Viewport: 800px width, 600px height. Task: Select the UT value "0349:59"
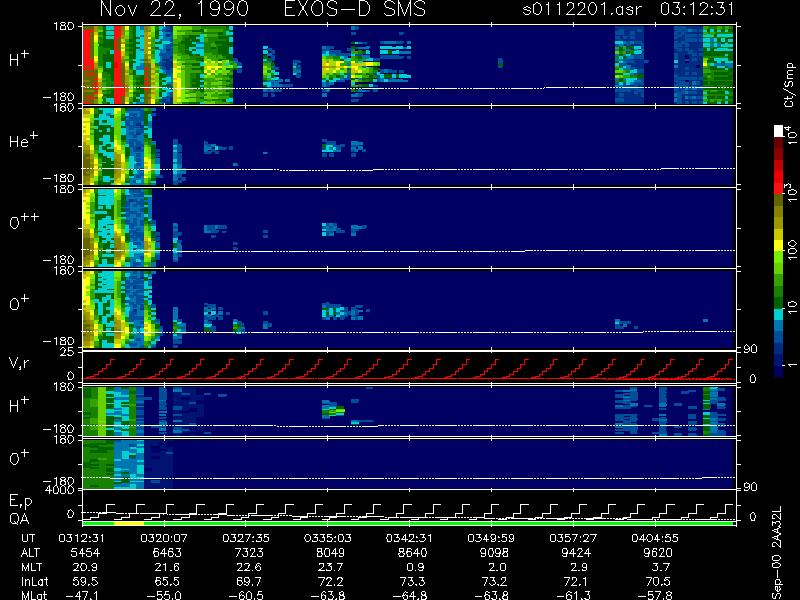[x=491, y=538]
